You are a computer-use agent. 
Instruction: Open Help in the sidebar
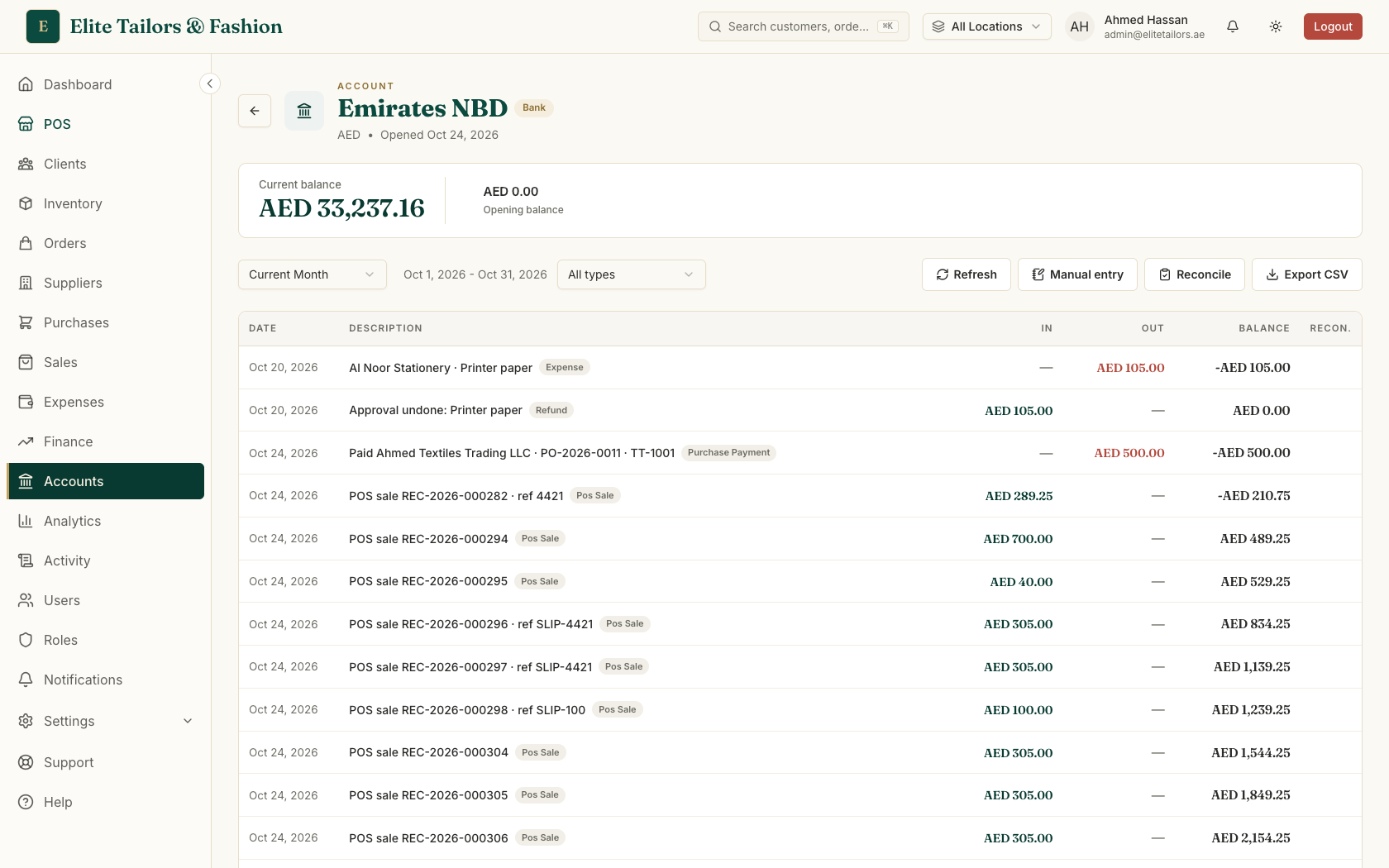pyautogui.click(x=106, y=802)
